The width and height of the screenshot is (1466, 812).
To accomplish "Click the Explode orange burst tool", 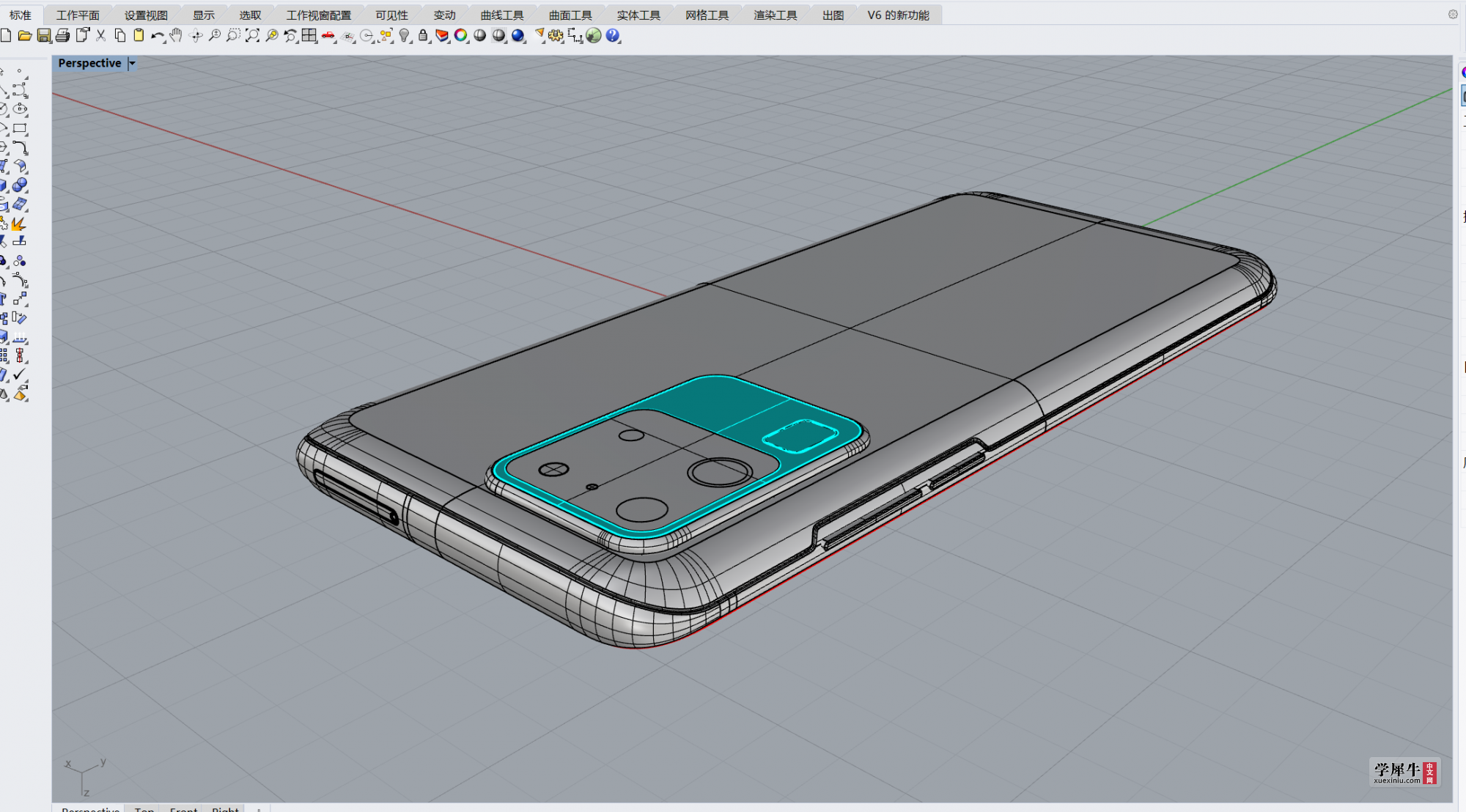I will (x=20, y=224).
